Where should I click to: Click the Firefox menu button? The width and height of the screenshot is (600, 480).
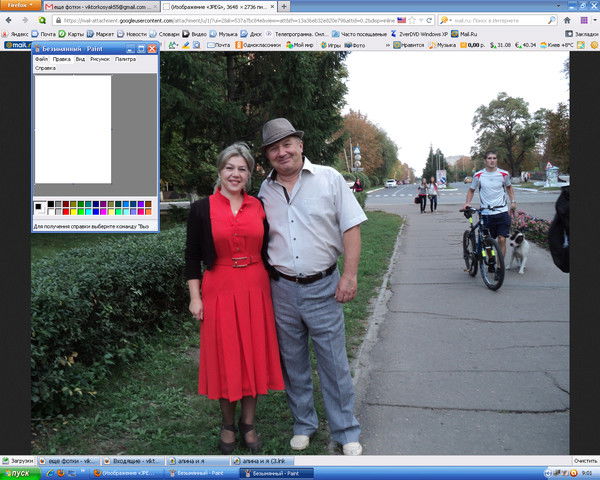(20, 6)
